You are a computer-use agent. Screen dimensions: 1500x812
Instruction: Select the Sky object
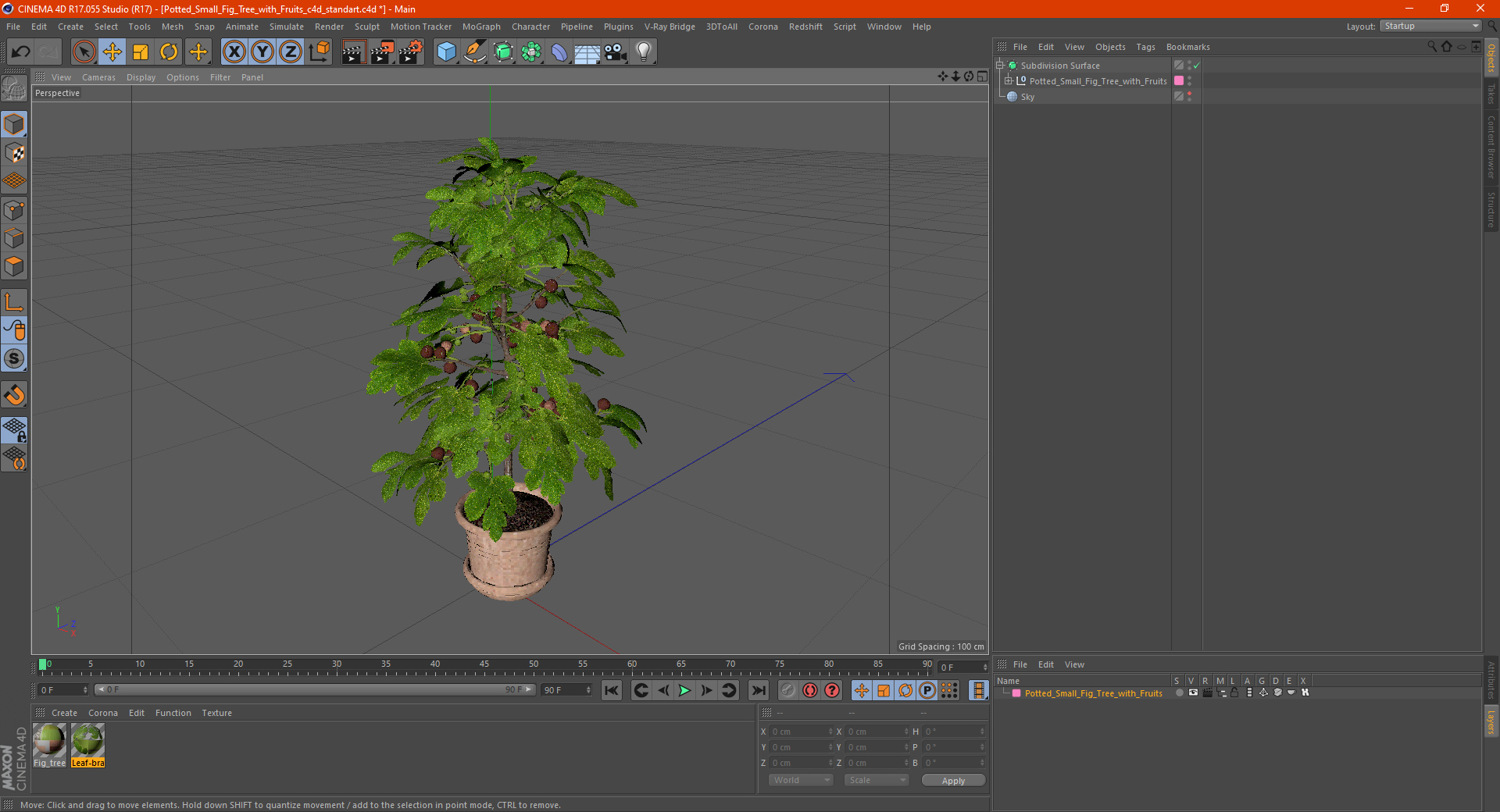coord(1027,97)
